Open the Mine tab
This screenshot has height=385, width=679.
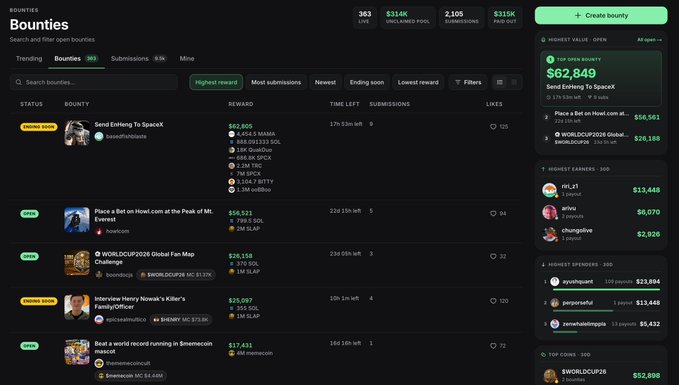[x=187, y=58]
